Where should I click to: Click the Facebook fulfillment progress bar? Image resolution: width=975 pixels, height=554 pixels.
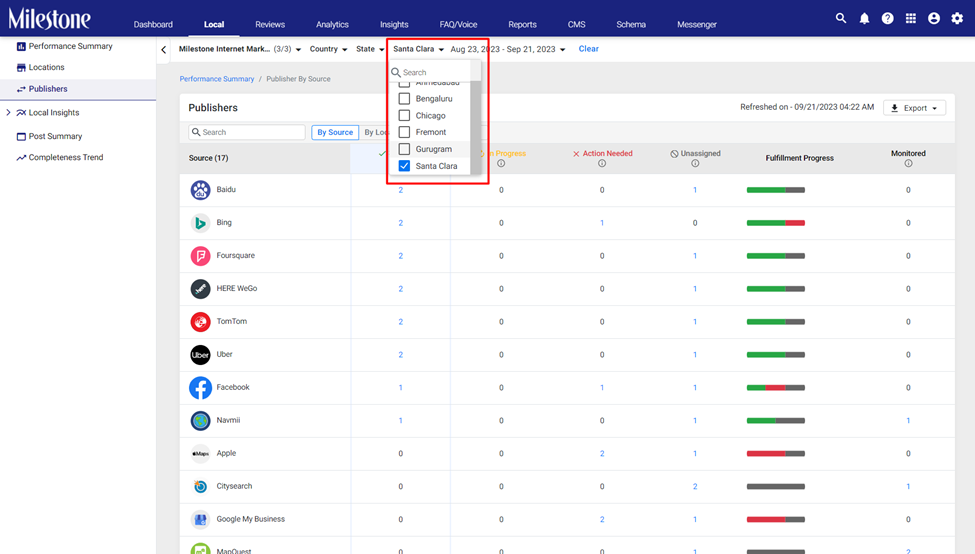pos(775,387)
